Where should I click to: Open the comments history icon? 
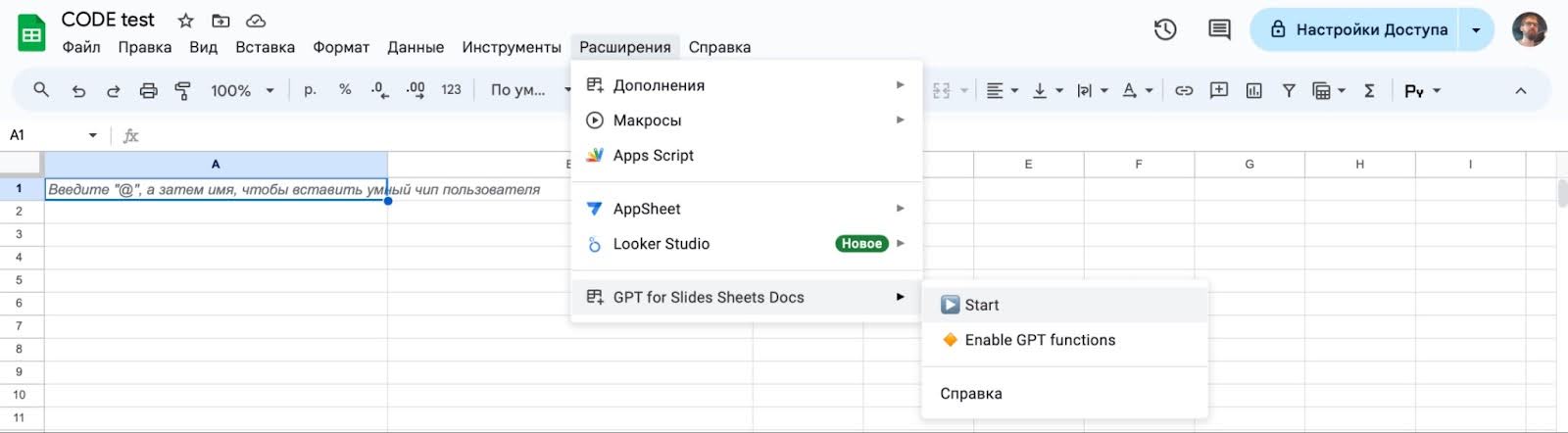click(1219, 30)
